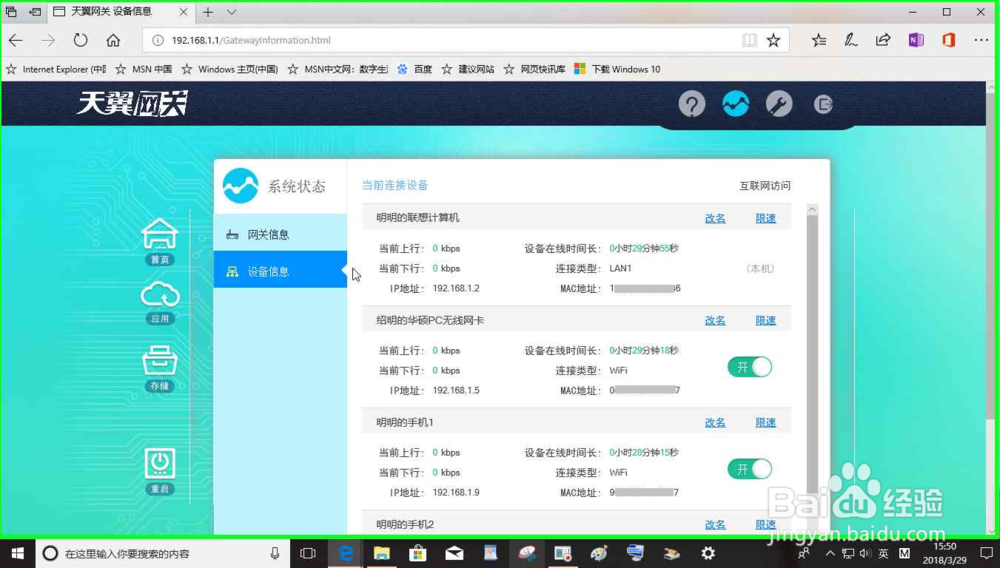Select 网关信息 menu item
1000x568 pixels.
tap(280, 235)
